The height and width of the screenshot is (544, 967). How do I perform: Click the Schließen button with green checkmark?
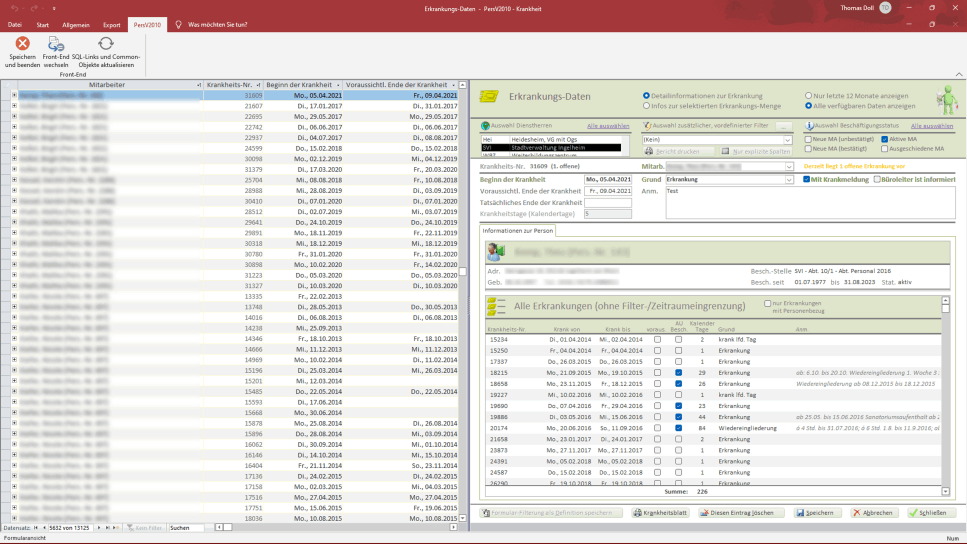click(x=931, y=513)
